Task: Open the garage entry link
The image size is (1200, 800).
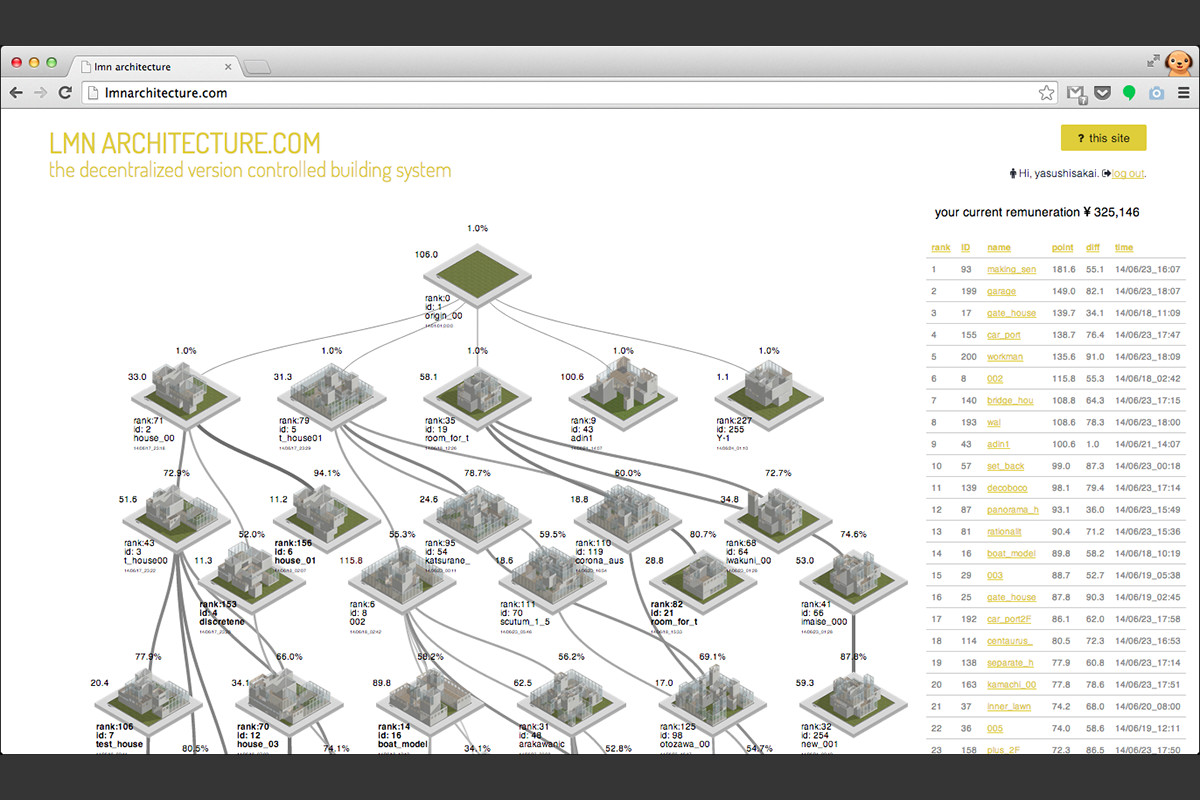Action: pyautogui.click(x=1001, y=291)
